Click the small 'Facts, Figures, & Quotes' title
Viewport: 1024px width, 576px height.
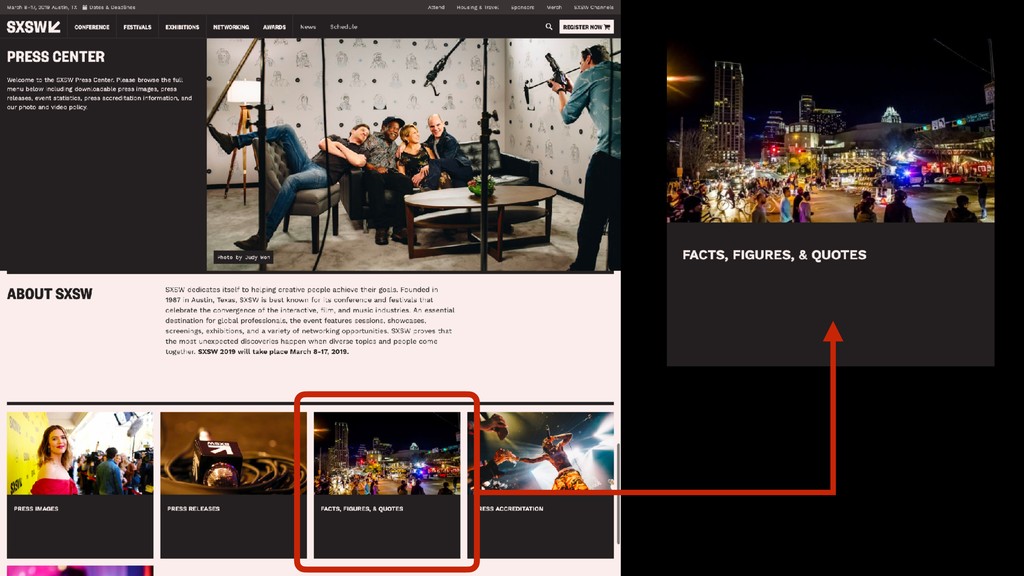[x=362, y=508]
